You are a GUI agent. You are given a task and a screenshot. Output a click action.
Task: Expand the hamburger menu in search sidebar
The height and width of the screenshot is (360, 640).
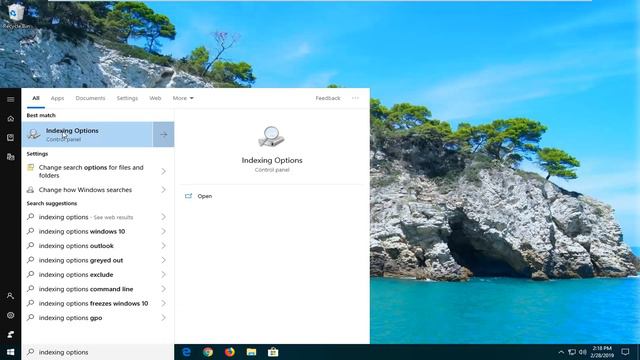coord(11,99)
